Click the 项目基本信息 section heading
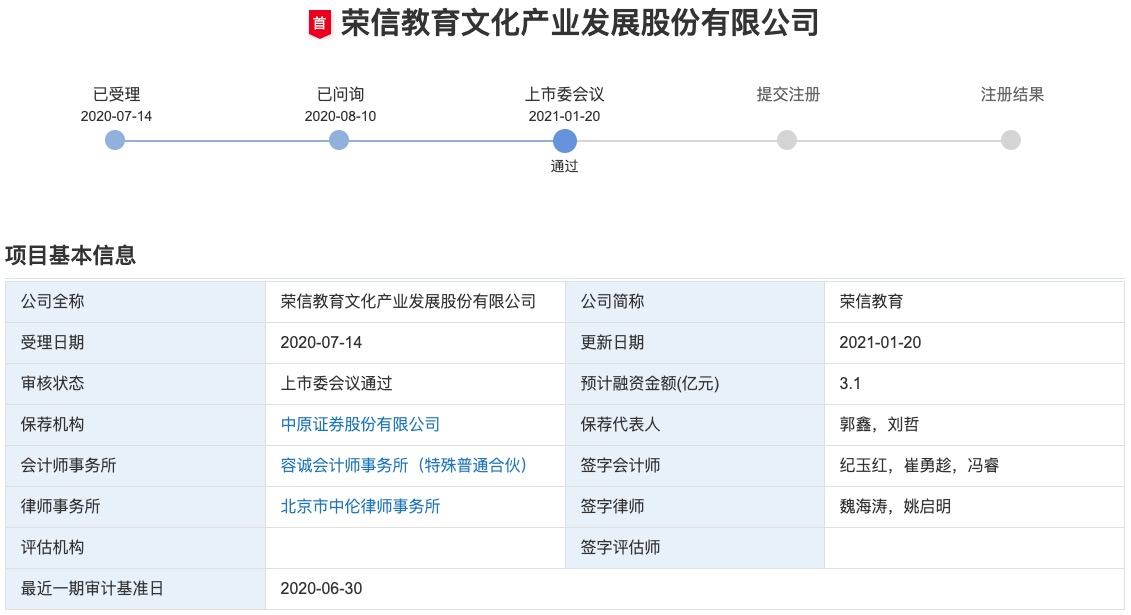The height and width of the screenshot is (615, 1131). point(71,255)
